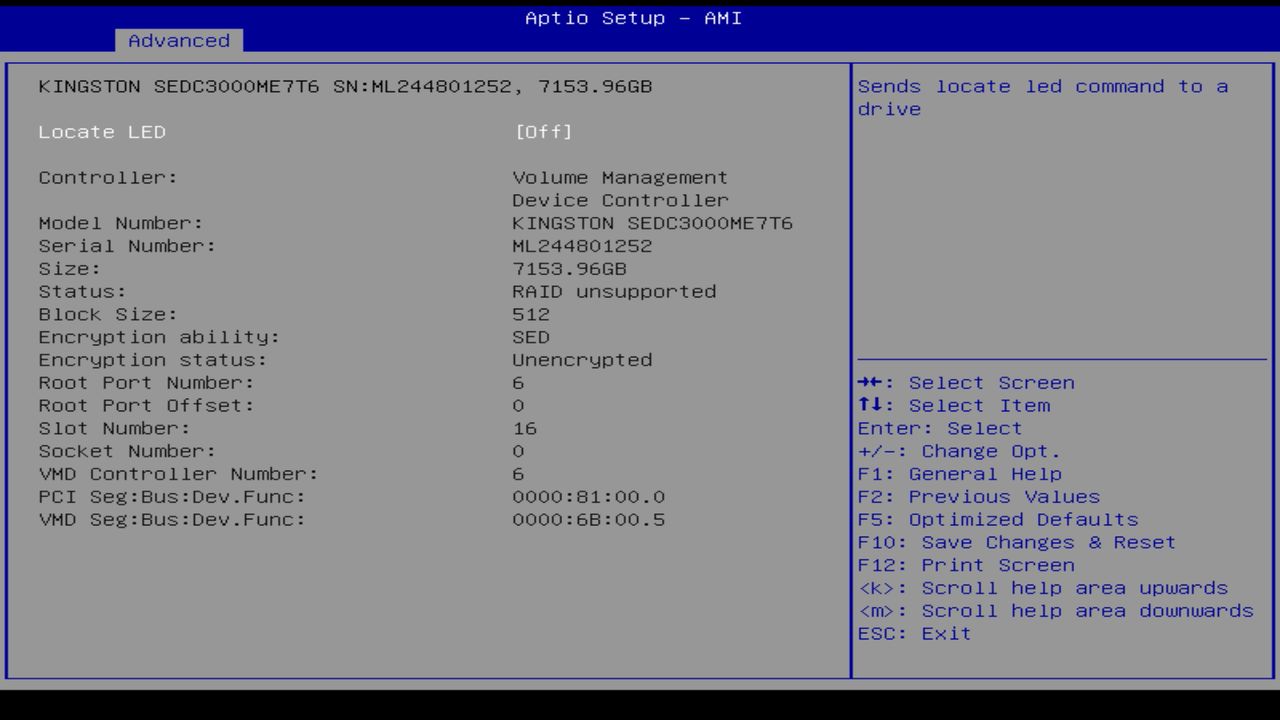Screen dimensions: 1280x720
Task: Switch to the Advanced tab
Action: point(178,40)
